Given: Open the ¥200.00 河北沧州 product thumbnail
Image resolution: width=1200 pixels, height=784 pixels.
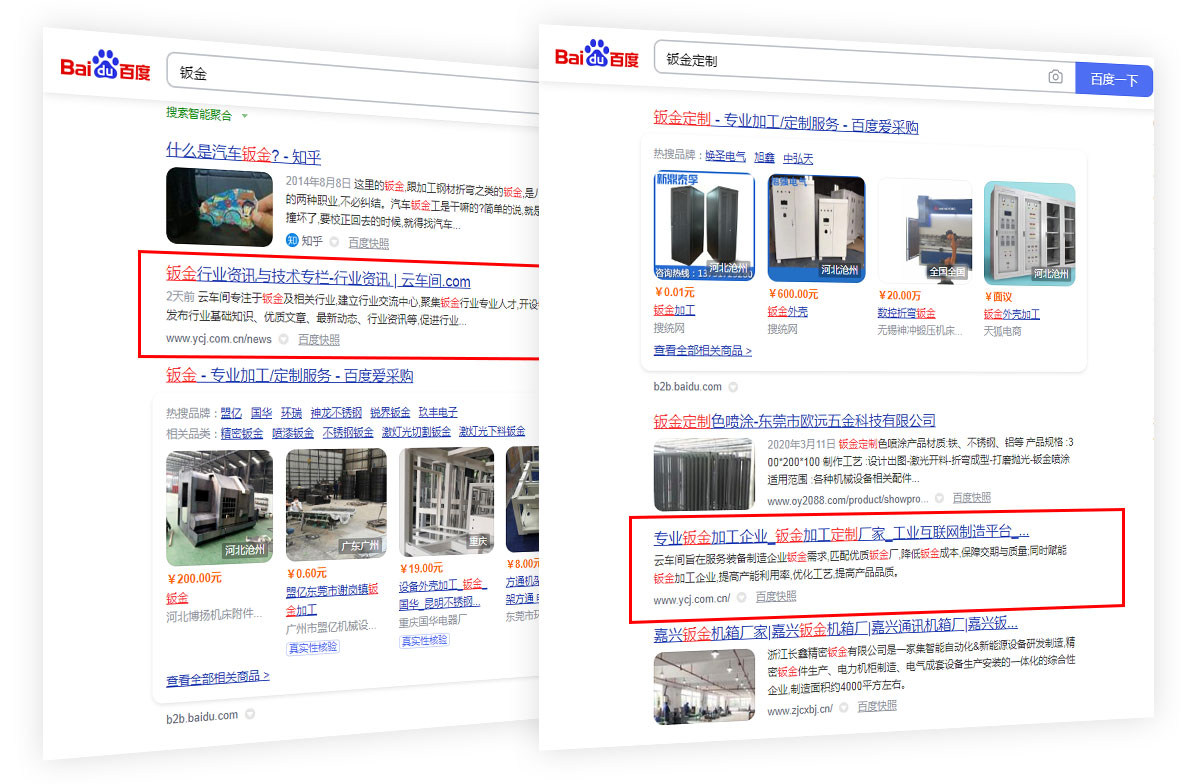Looking at the screenshot, I should 219,505.
